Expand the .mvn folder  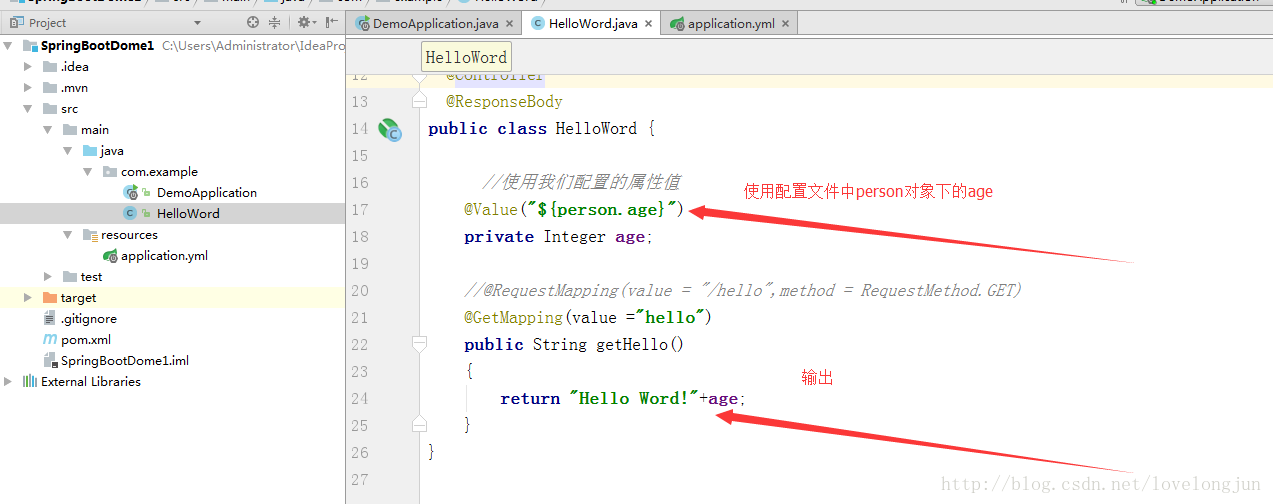click(x=29, y=87)
